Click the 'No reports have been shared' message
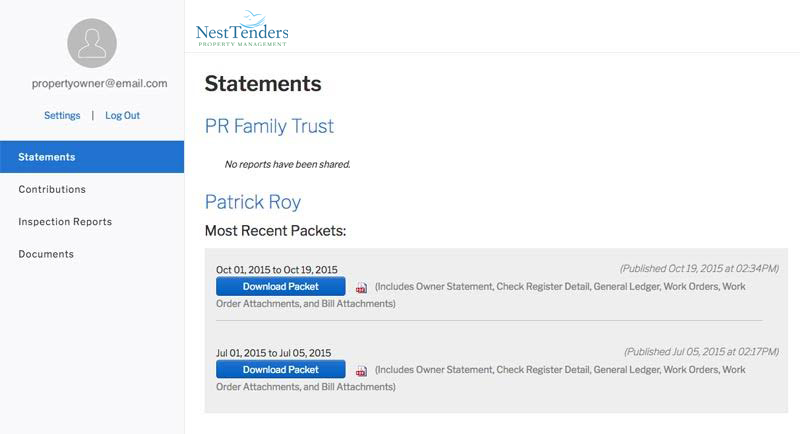 [x=287, y=164]
